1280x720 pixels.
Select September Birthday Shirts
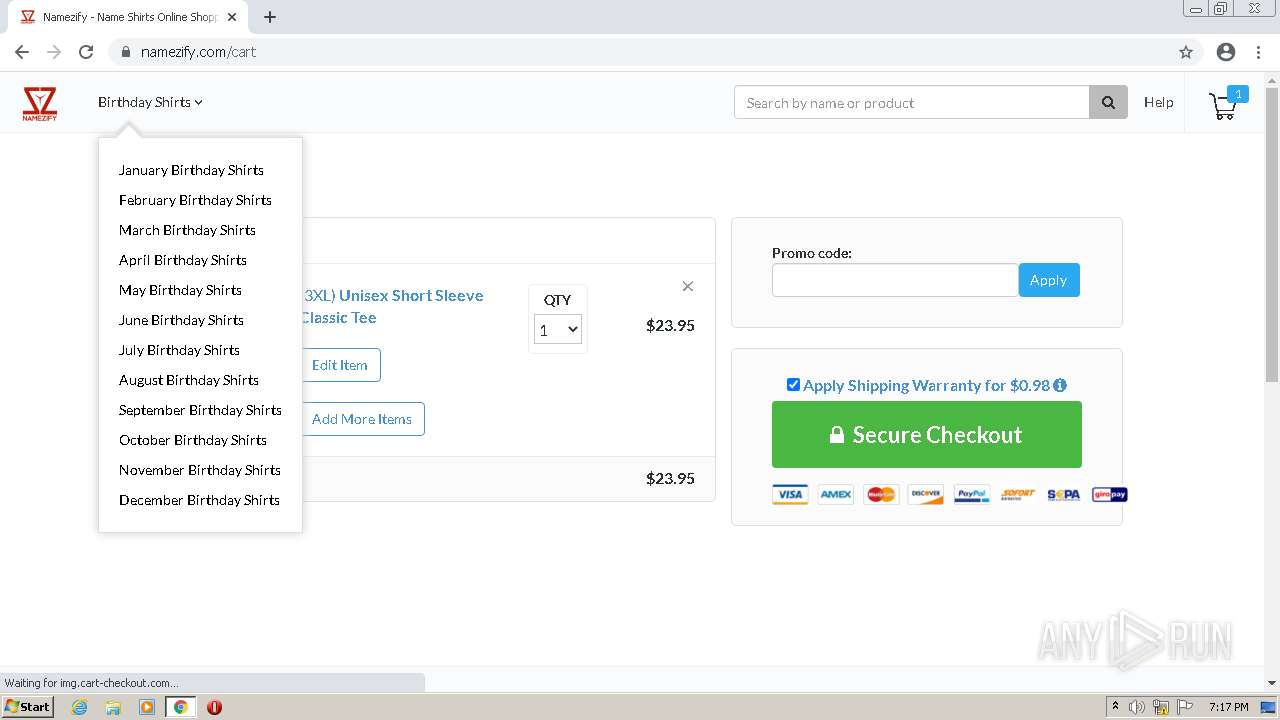(200, 410)
